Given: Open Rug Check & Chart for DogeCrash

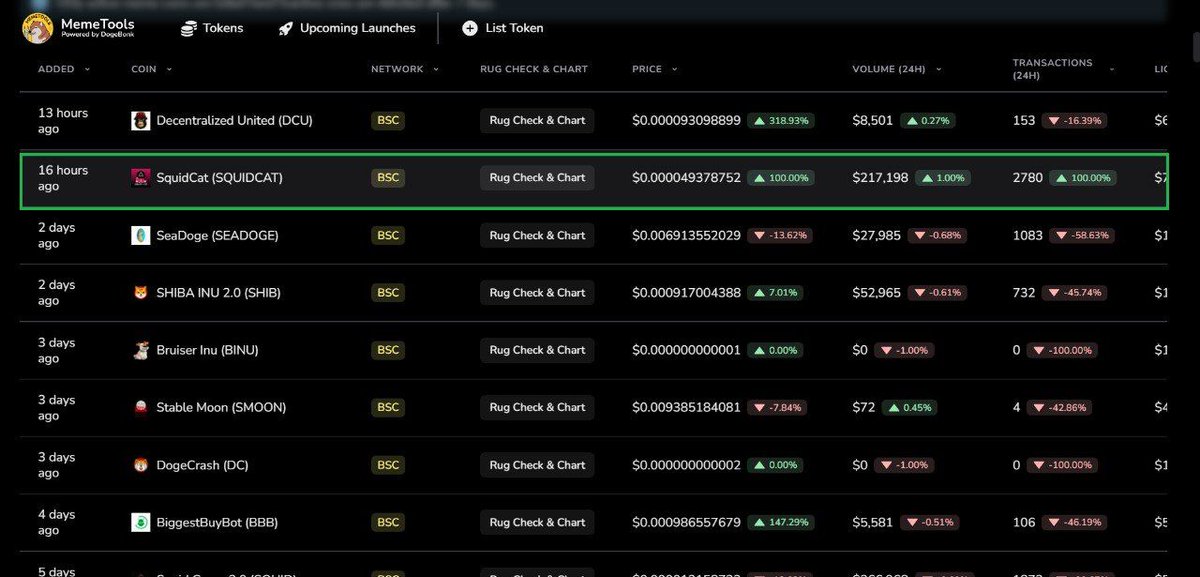Looking at the screenshot, I should [537, 465].
